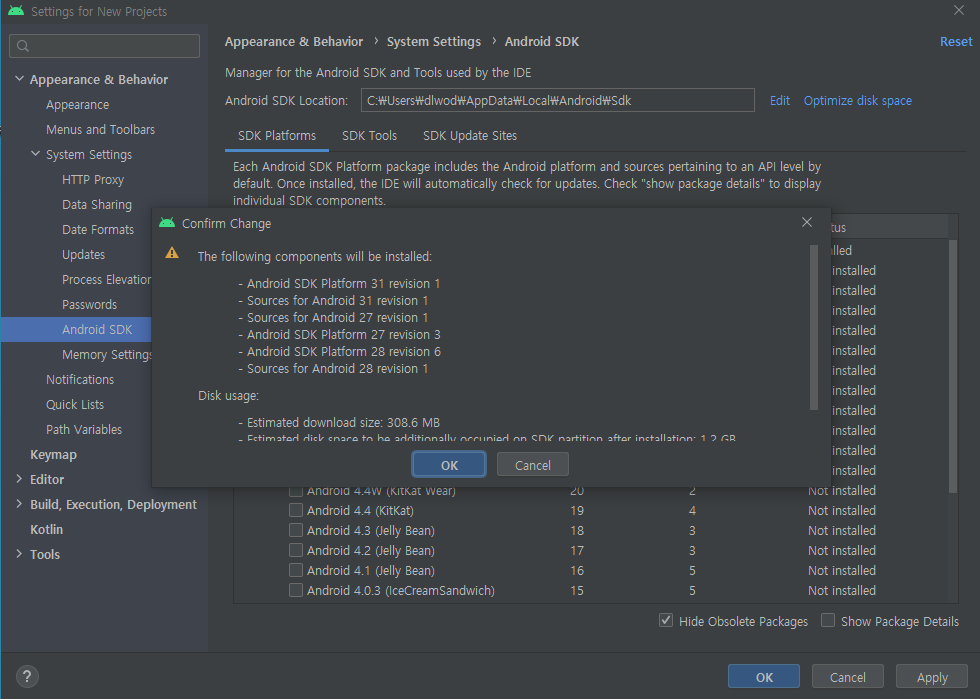
Task: Click Cancel in the Settings window footer
Action: point(848,676)
